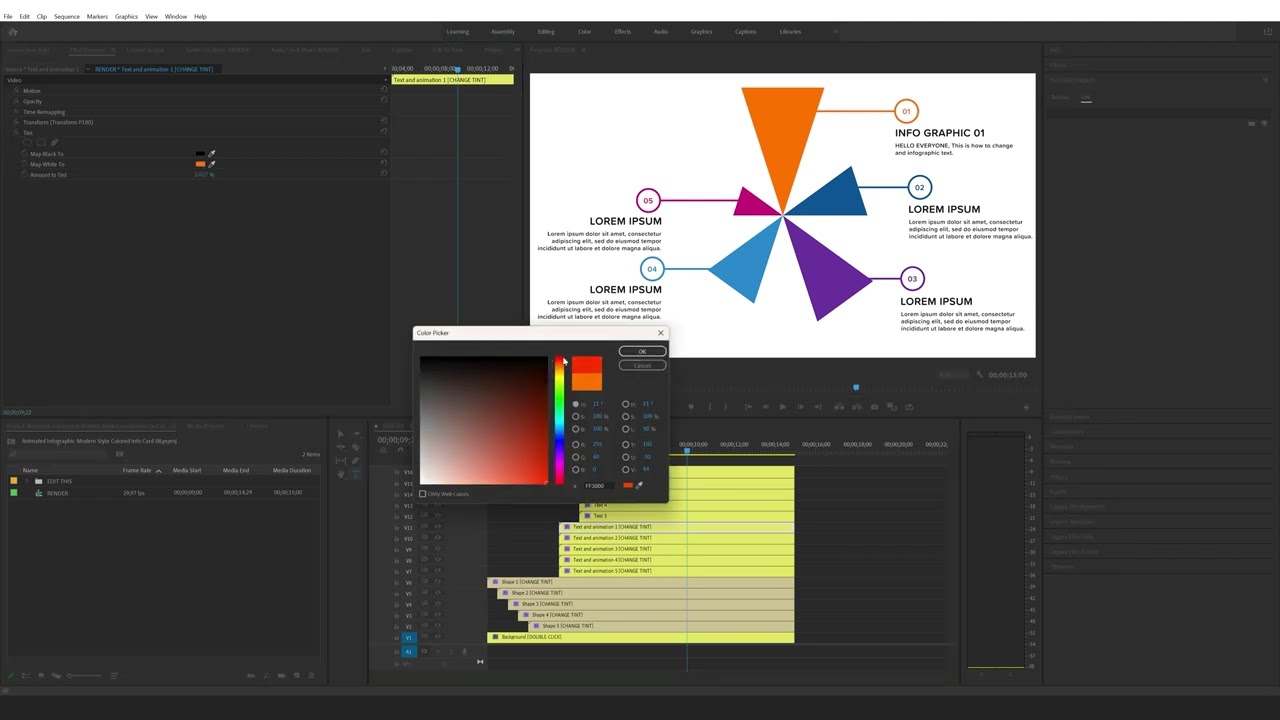Screen dimensions: 1280x720
Task: Expand the Opacity effect properties
Action: click(10, 101)
